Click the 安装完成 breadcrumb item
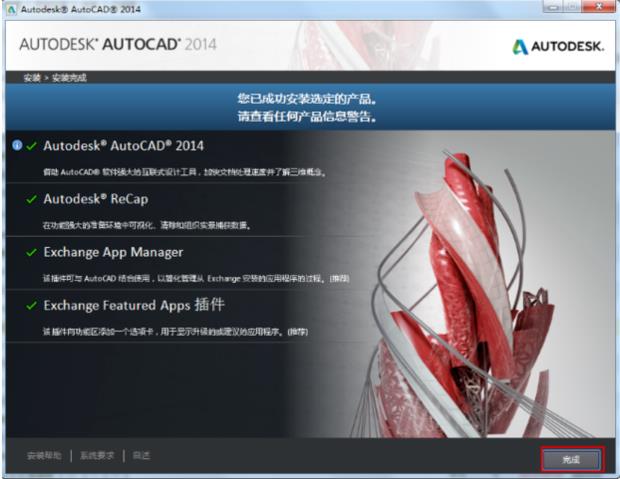Viewport: 620px width, 479px height. coord(69,78)
